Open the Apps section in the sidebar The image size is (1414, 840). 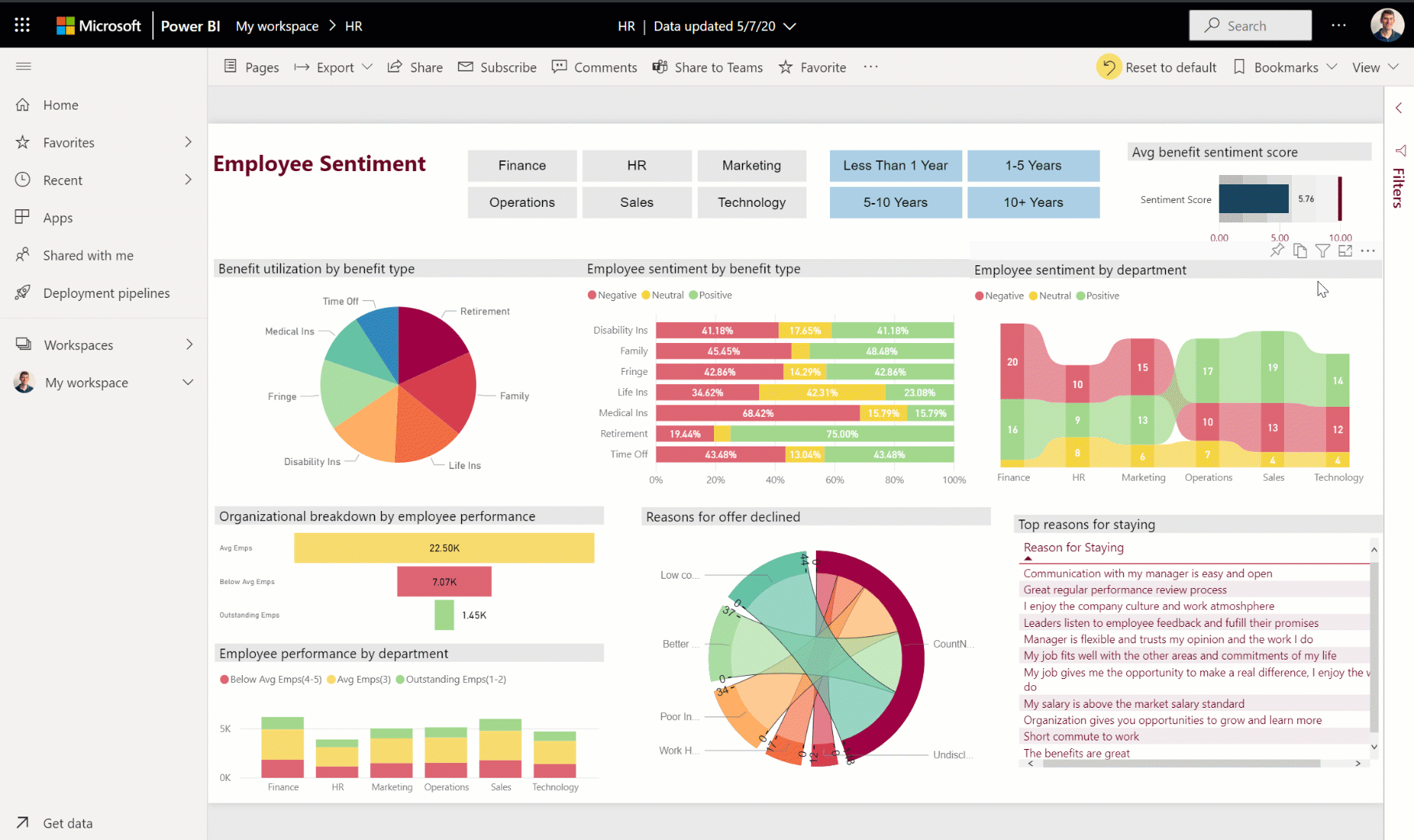pyautogui.click(x=58, y=217)
